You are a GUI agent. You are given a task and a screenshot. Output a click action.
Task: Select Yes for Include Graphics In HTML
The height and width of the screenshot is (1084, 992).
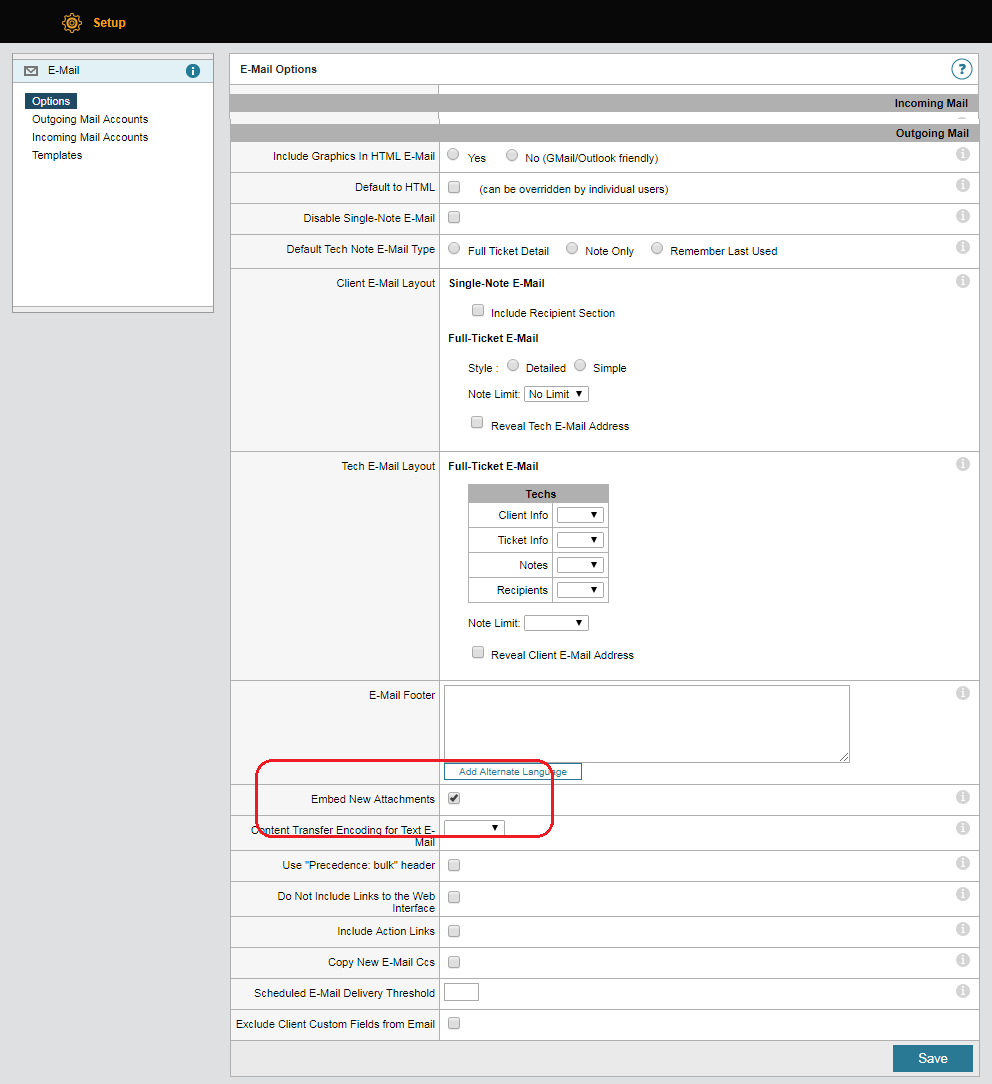pos(453,155)
